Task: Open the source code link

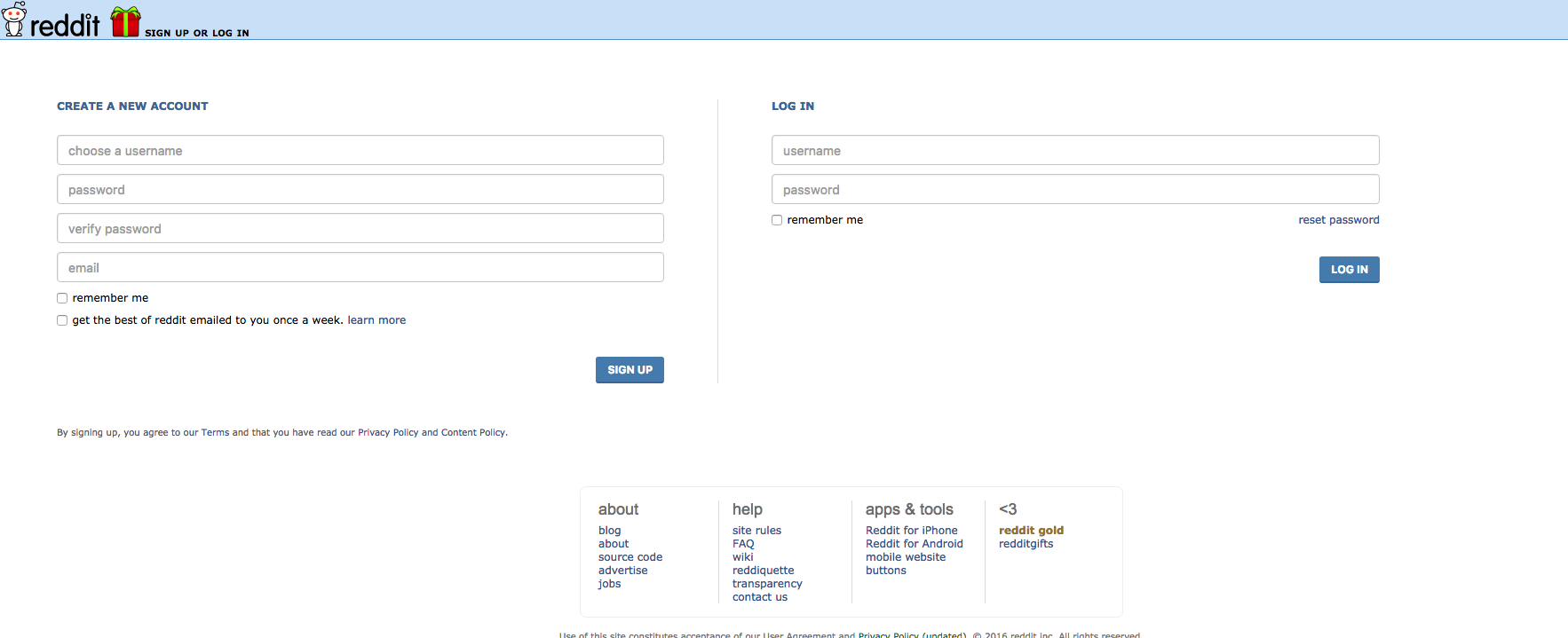Action: pyautogui.click(x=630, y=557)
